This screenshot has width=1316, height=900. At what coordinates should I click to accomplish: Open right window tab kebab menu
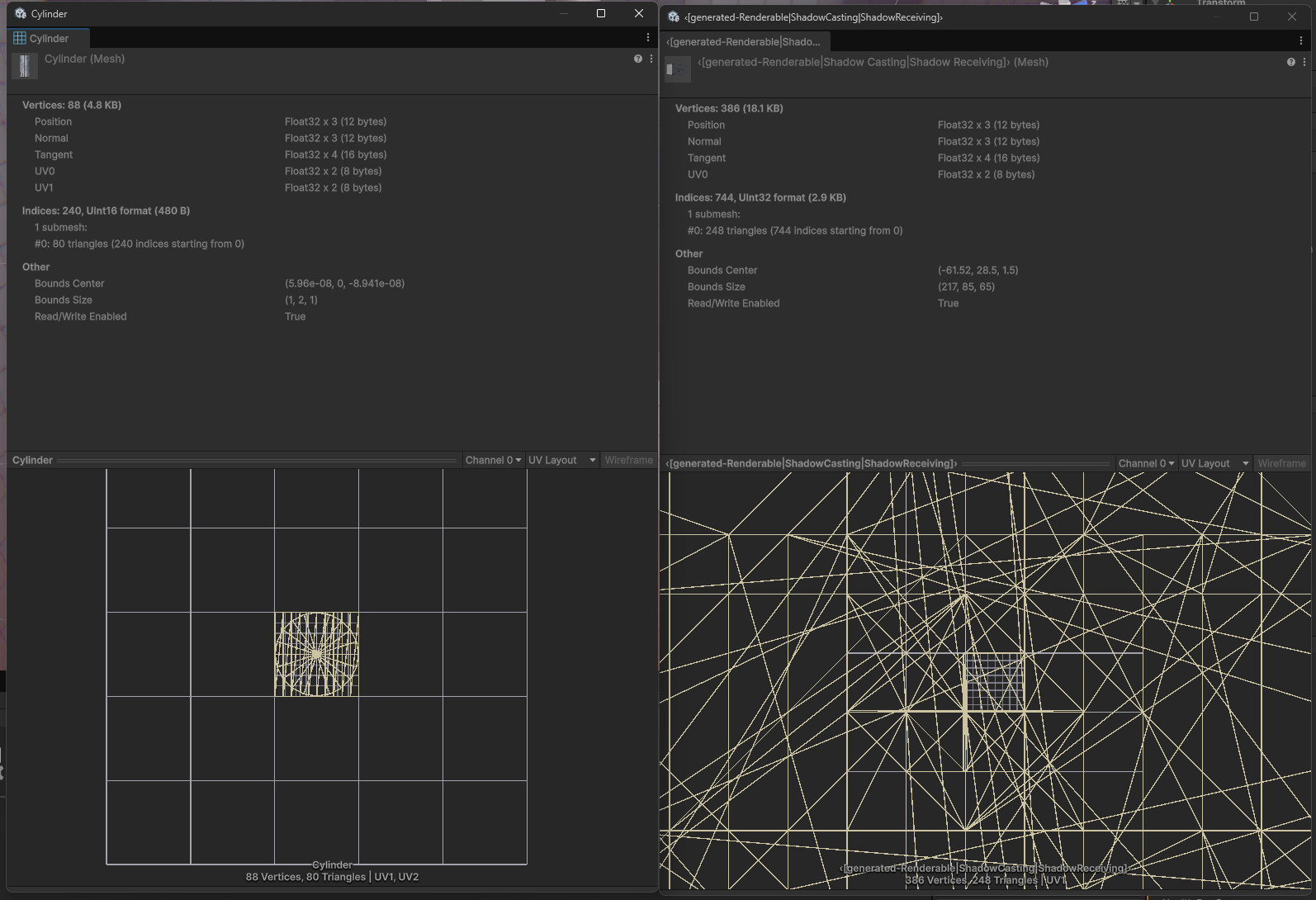pos(1301,41)
